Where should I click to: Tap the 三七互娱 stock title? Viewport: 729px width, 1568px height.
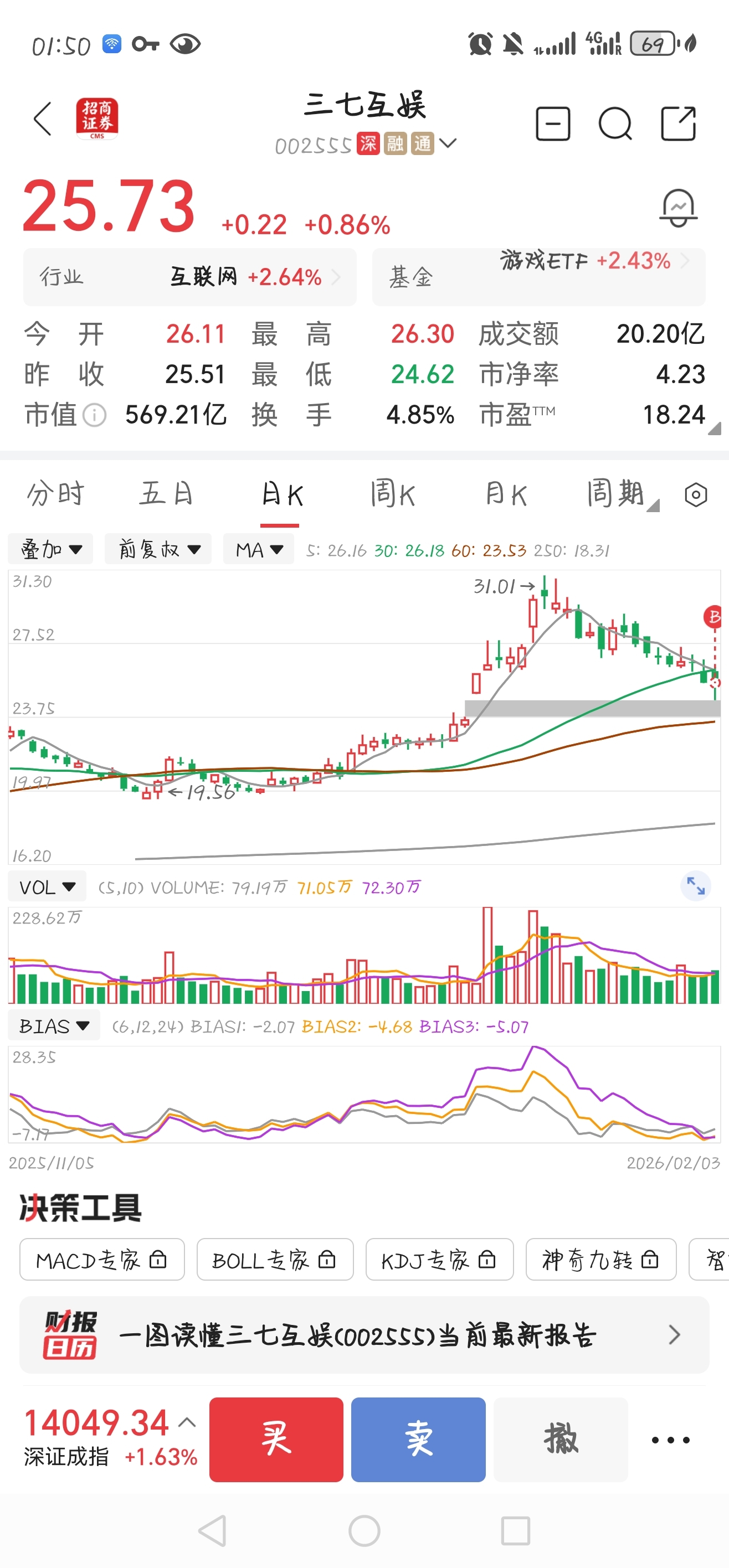point(365,106)
